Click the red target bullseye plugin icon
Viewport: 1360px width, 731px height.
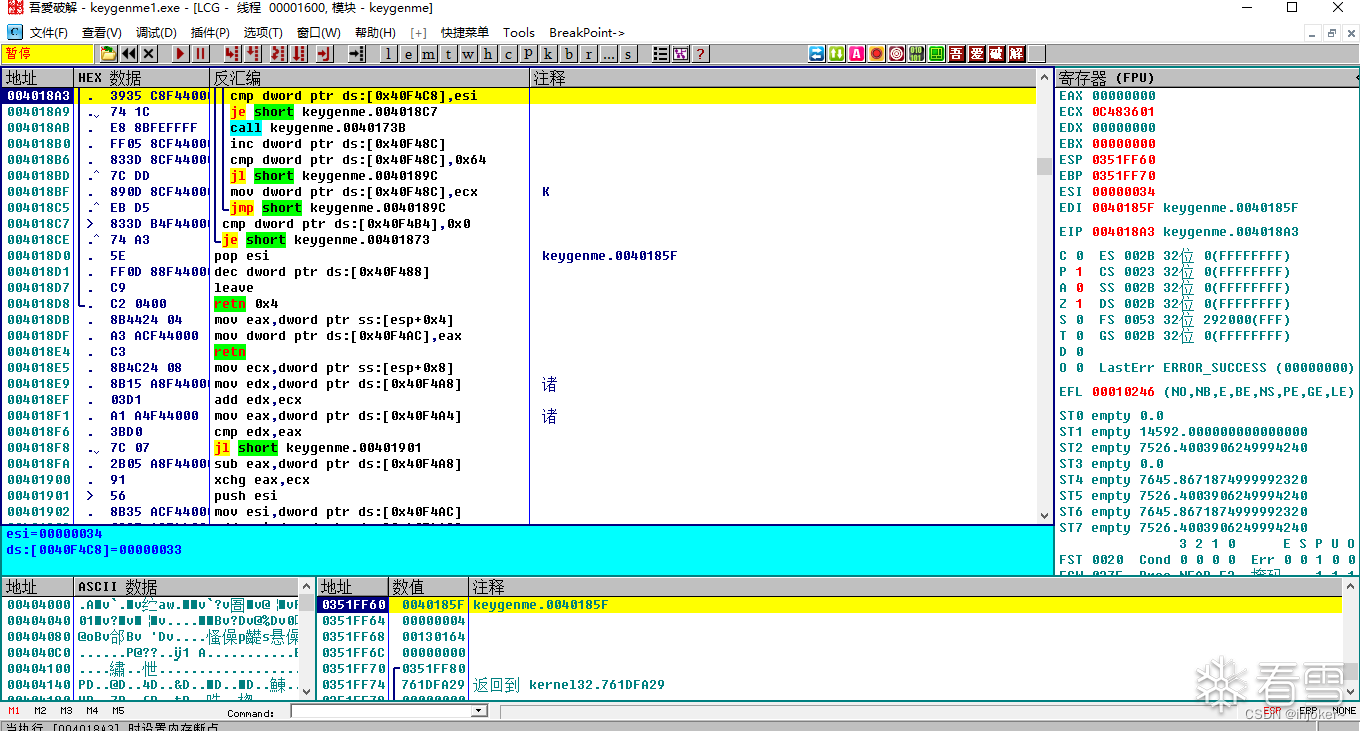(897, 54)
